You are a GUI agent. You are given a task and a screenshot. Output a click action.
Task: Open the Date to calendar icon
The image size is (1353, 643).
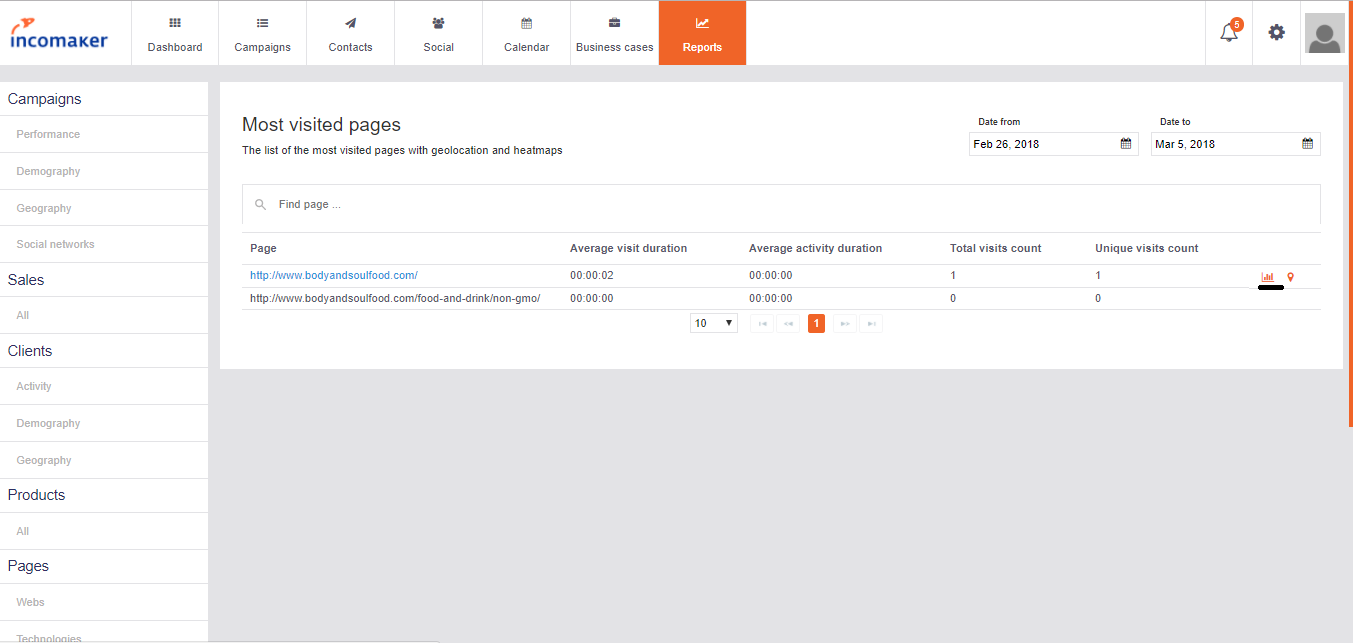coord(1307,144)
